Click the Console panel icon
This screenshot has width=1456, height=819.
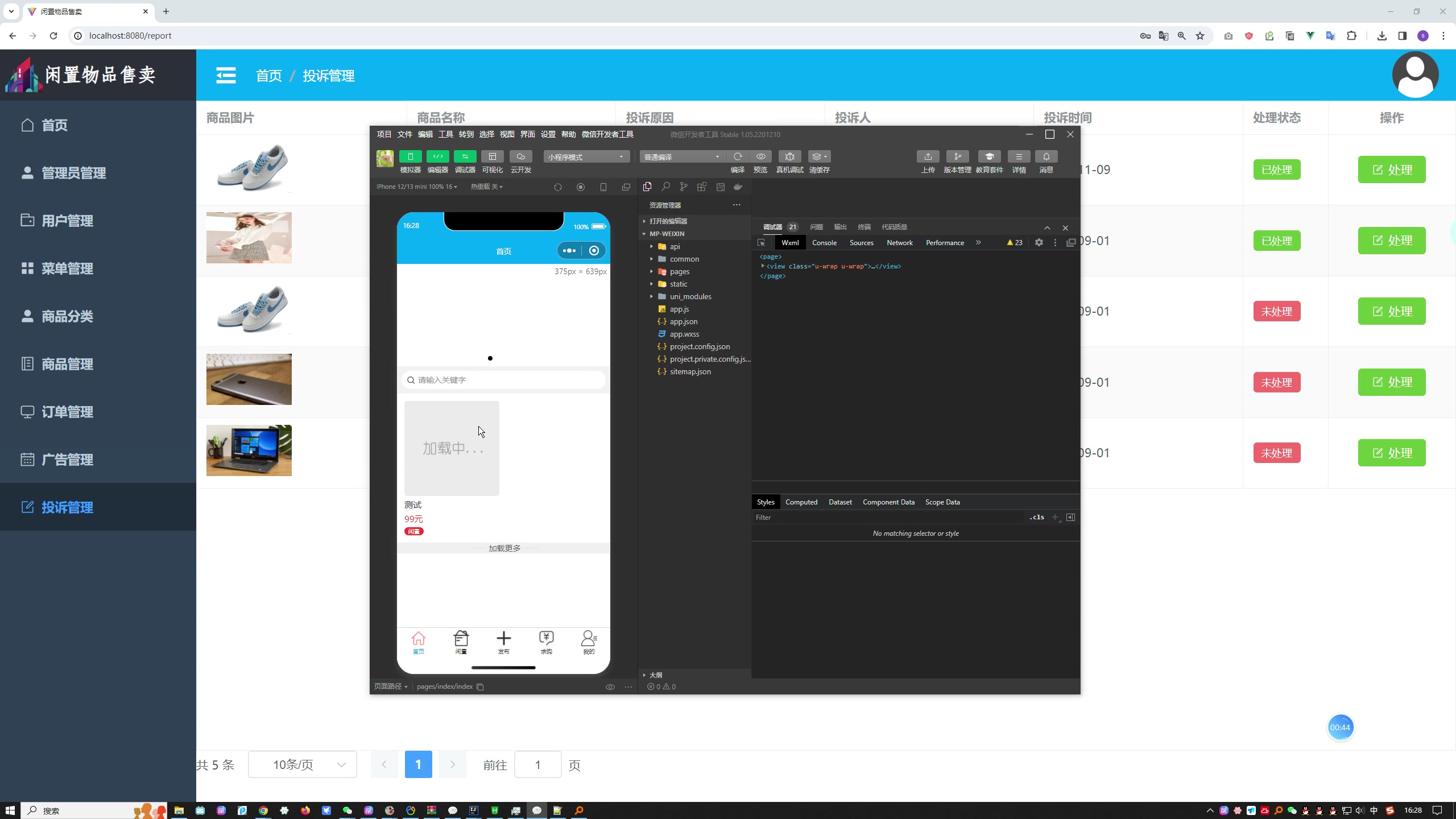pyautogui.click(x=825, y=243)
